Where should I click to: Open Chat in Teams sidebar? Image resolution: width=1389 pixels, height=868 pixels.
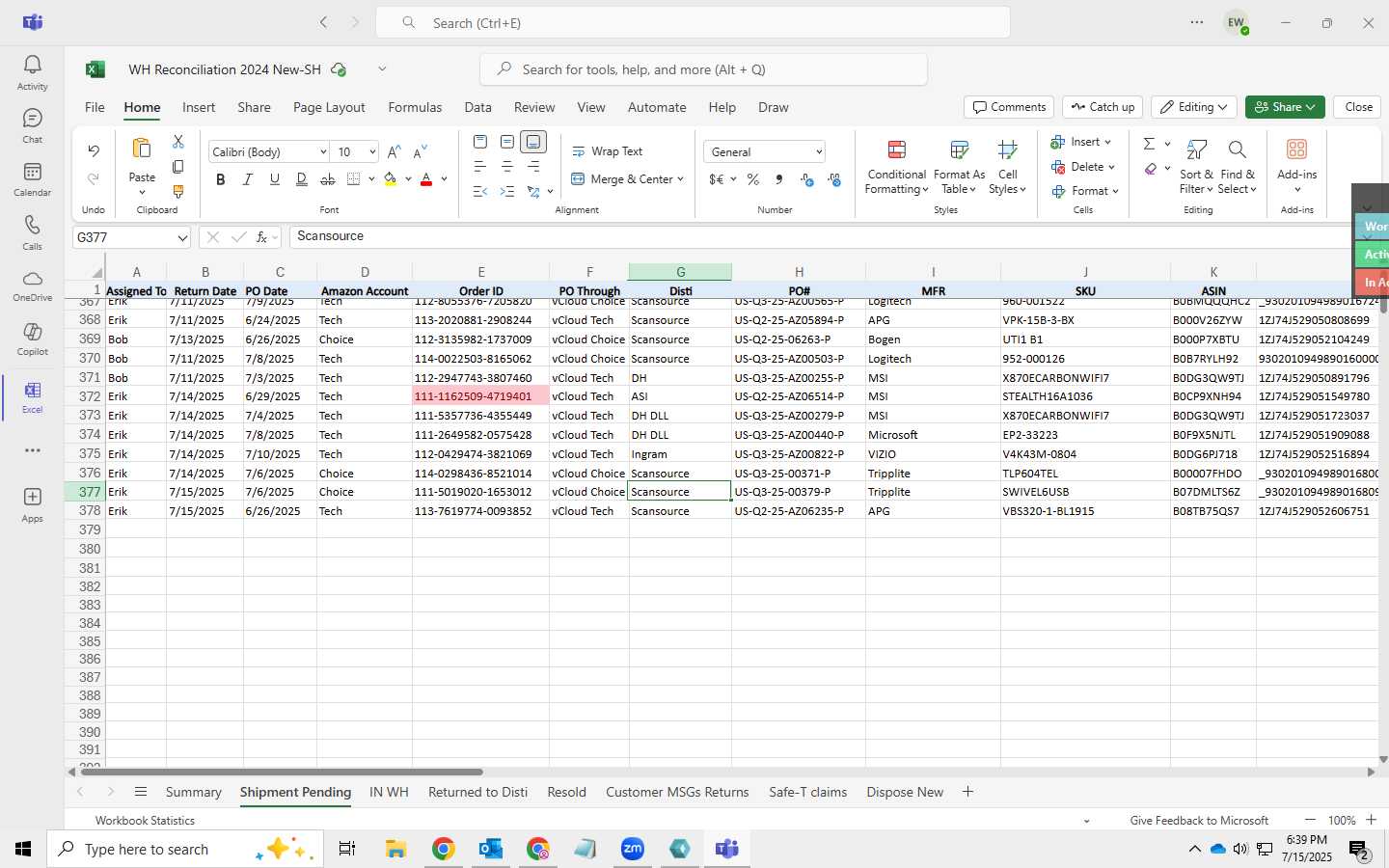point(32,125)
